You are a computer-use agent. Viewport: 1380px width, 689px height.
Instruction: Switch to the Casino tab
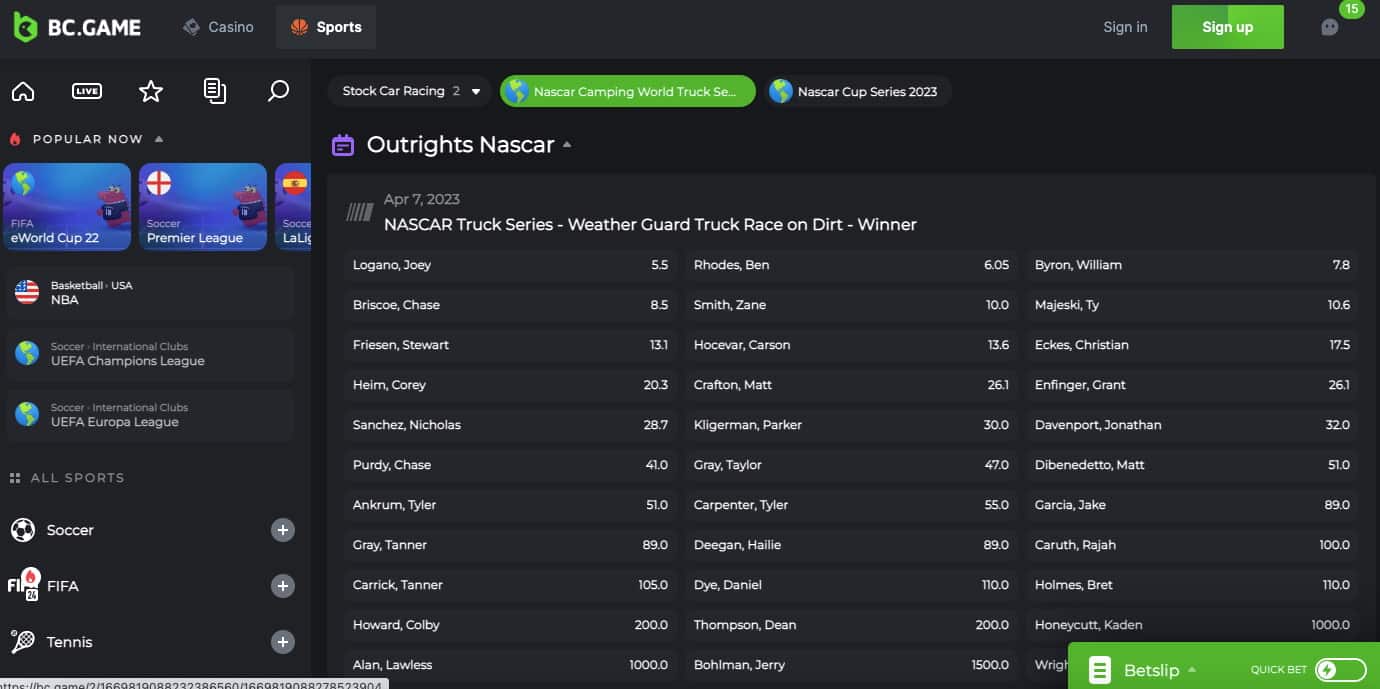point(218,27)
